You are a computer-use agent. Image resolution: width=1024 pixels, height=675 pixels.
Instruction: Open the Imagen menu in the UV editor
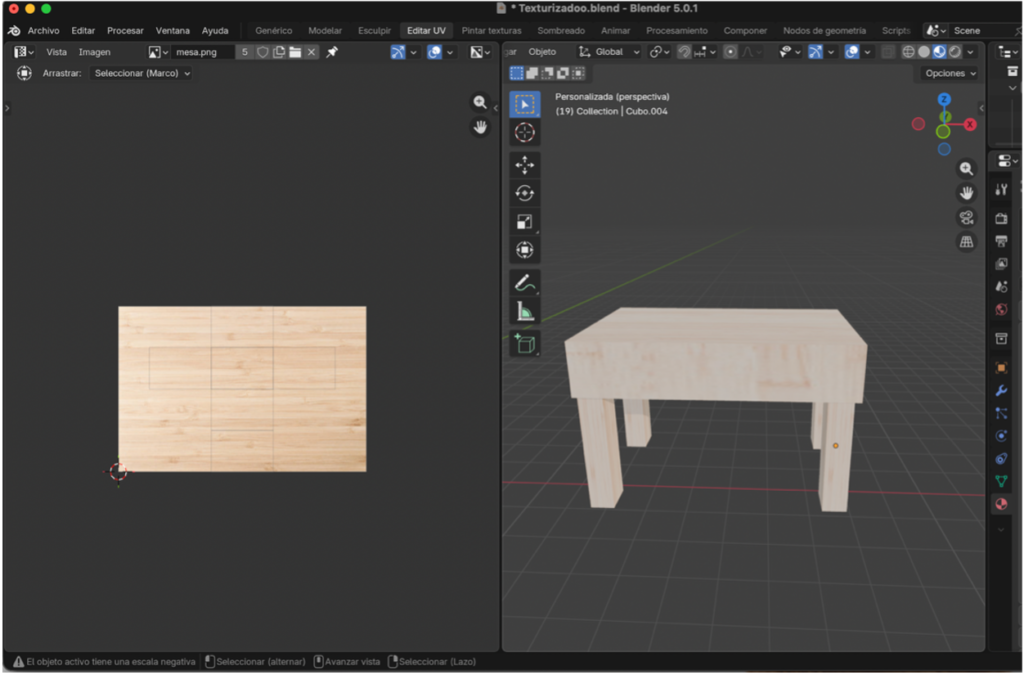[96, 51]
